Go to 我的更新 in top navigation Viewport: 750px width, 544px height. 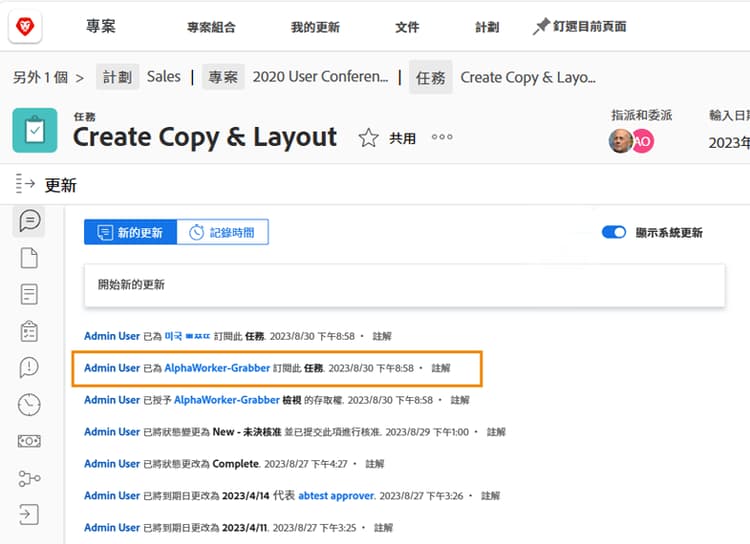click(315, 27)
